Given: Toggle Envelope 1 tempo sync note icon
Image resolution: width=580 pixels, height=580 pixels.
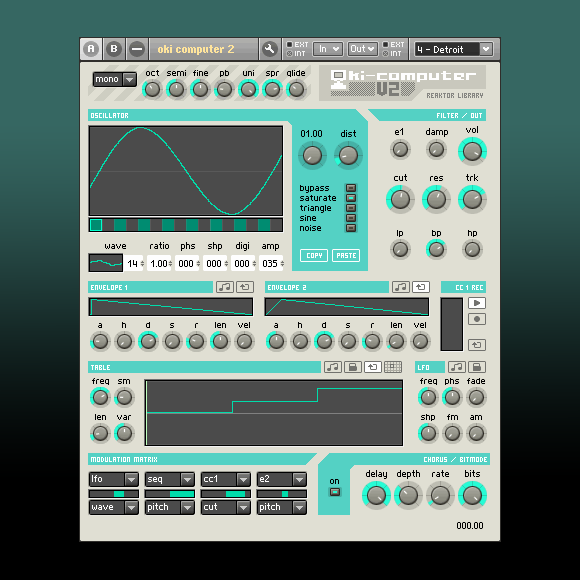Looking at the screenshot, I should tap(225, 287).
